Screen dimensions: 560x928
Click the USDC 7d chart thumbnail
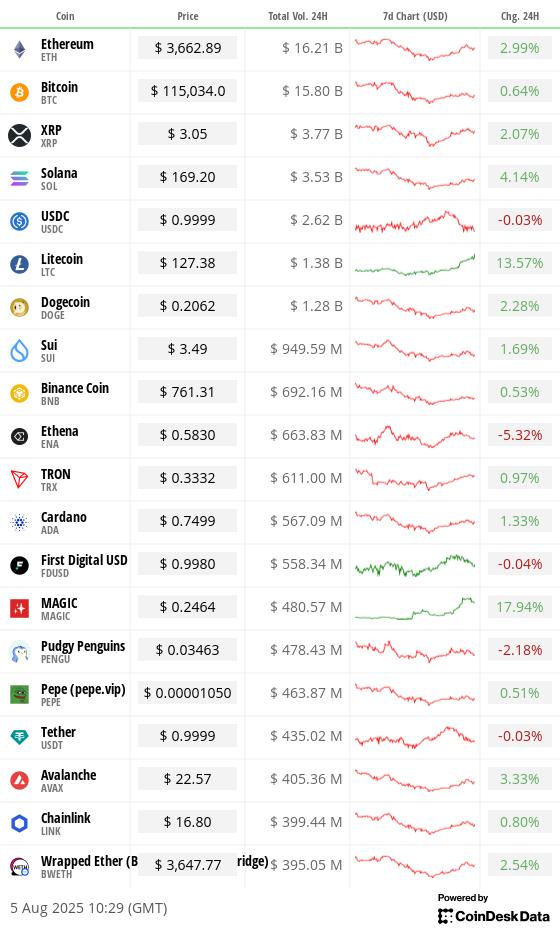point(415,221)
